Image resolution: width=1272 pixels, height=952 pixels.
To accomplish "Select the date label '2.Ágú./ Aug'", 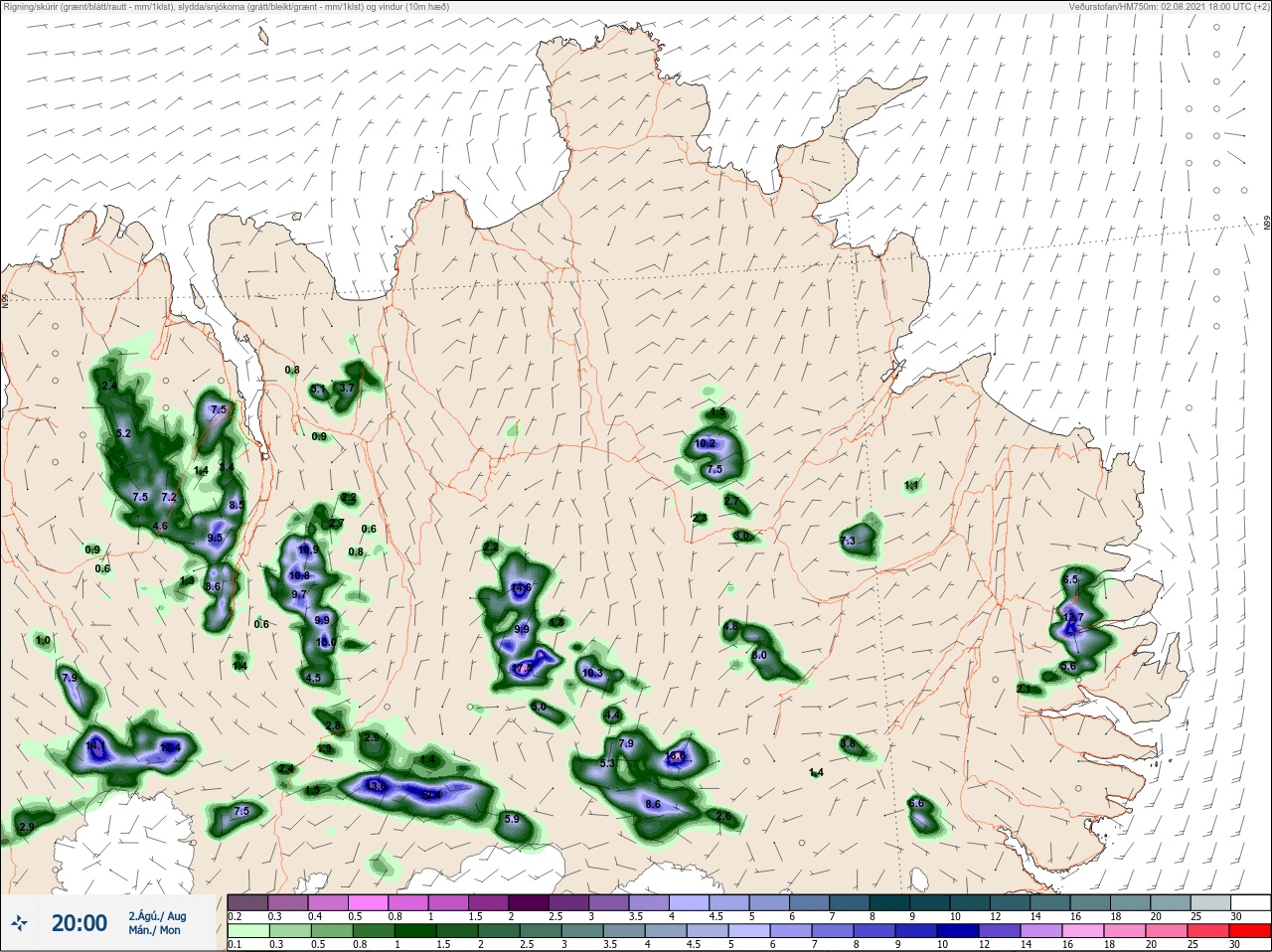I will (x=157, y=916).
